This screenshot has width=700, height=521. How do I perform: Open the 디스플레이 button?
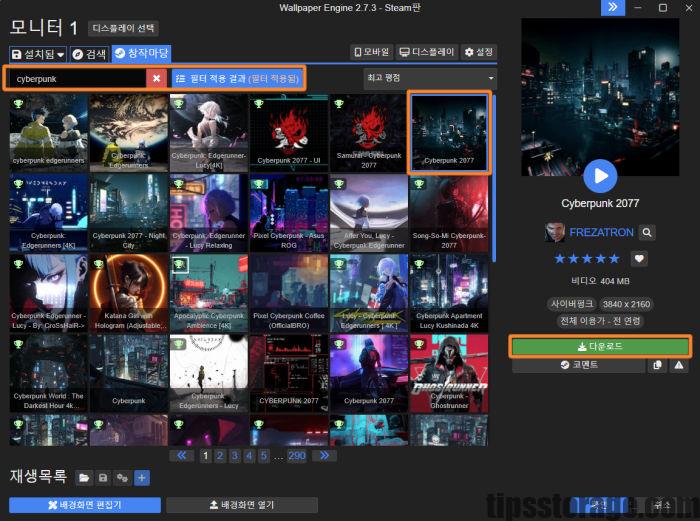[x=427, y=52]
